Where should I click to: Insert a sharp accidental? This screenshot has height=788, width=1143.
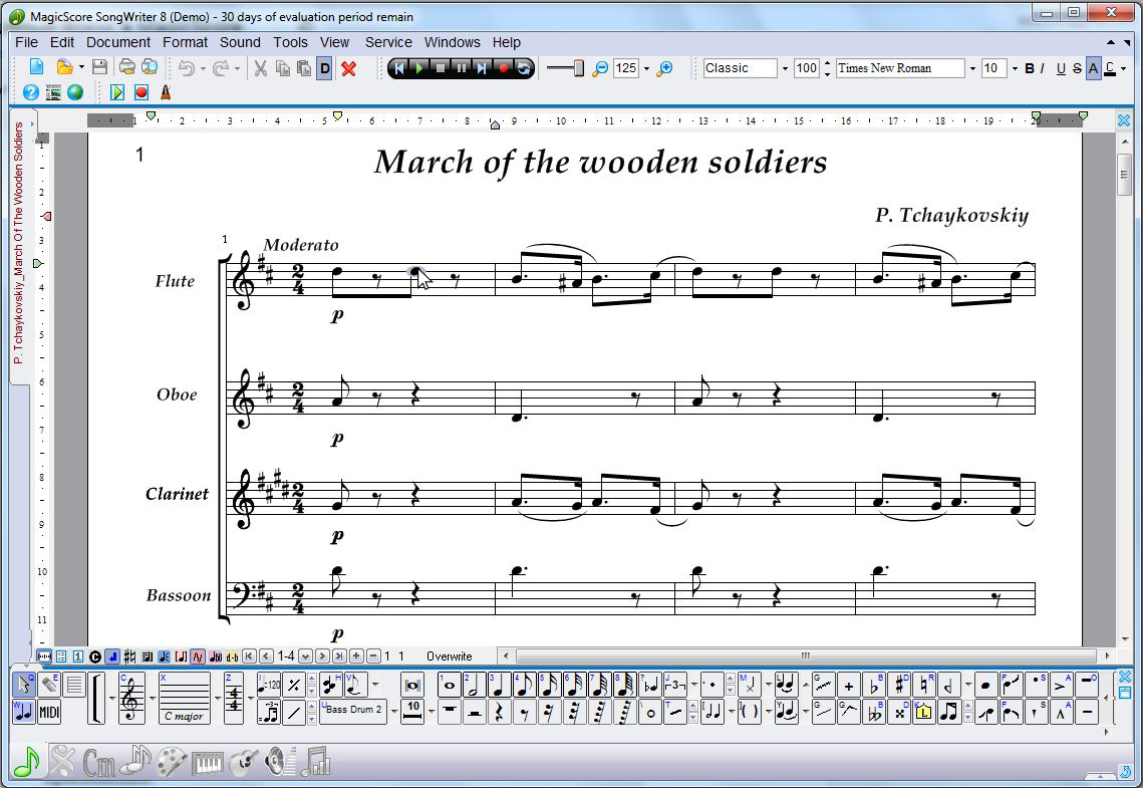coord(900,685)
